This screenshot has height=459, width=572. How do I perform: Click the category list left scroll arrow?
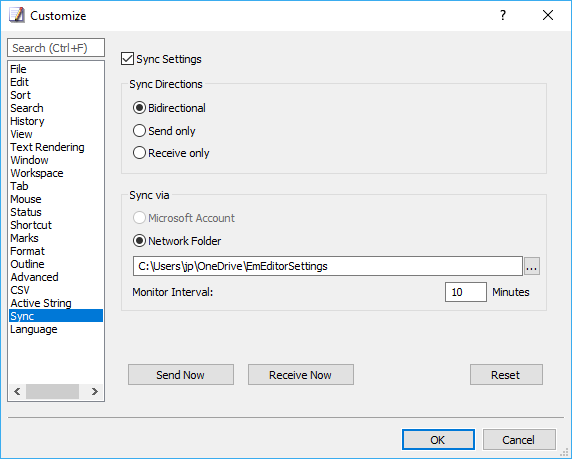click(x=17, y=392)
